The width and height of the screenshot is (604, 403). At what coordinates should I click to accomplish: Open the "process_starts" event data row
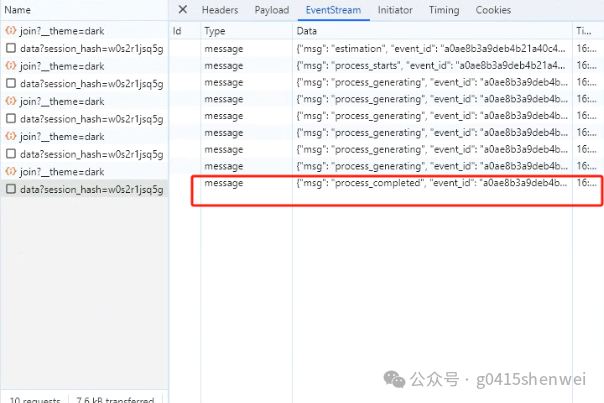point(431,65)
